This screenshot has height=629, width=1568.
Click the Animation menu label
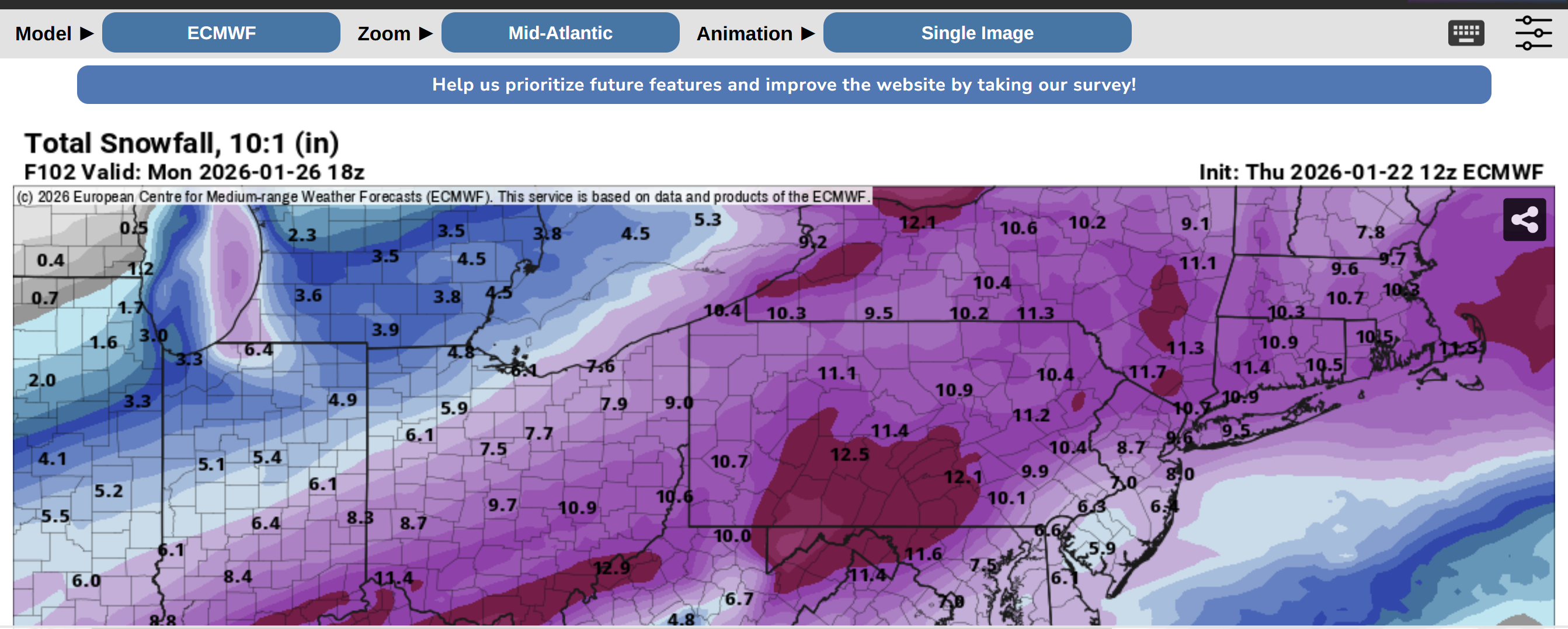point(744,33)
